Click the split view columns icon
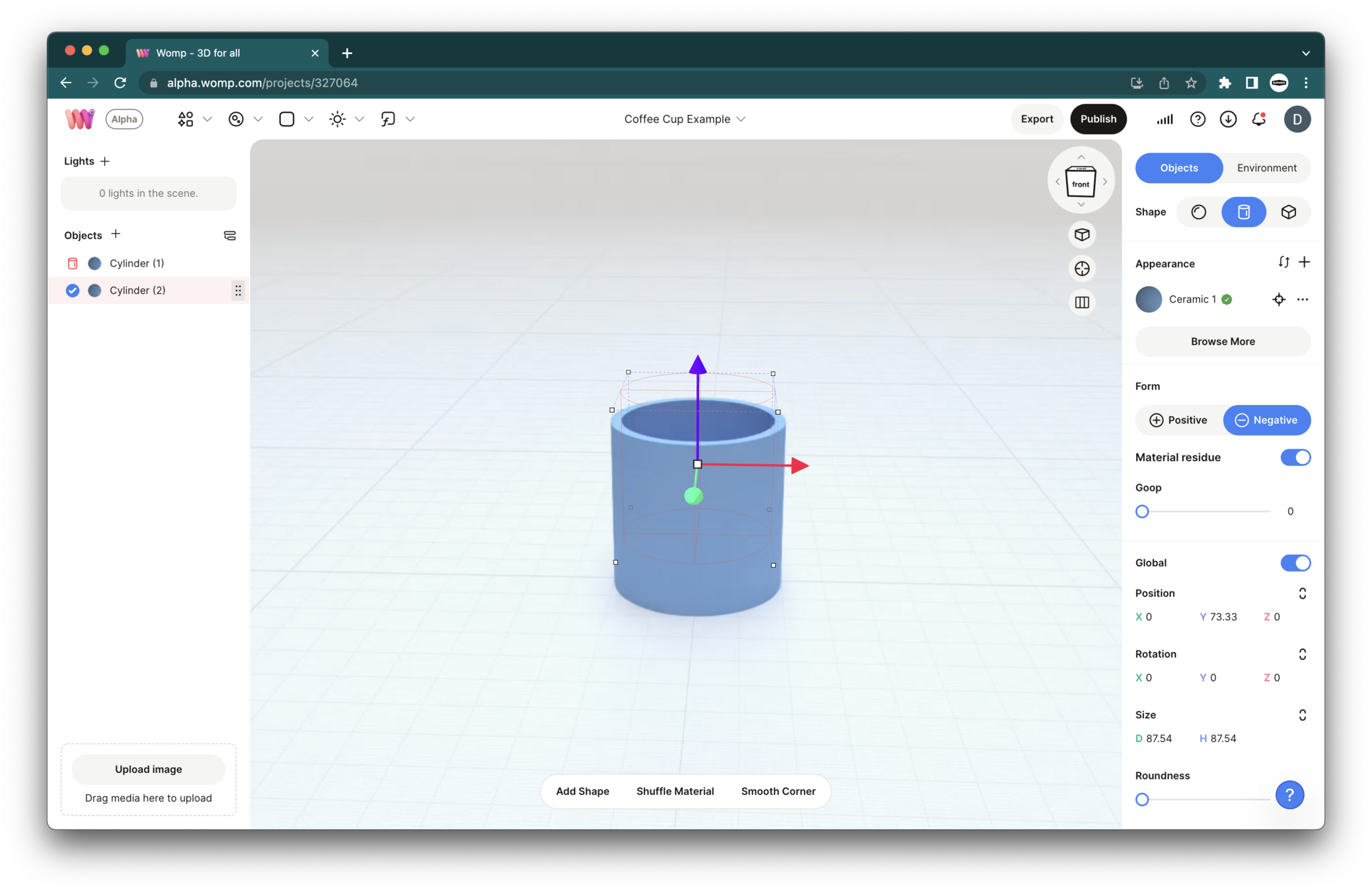 1082,303
